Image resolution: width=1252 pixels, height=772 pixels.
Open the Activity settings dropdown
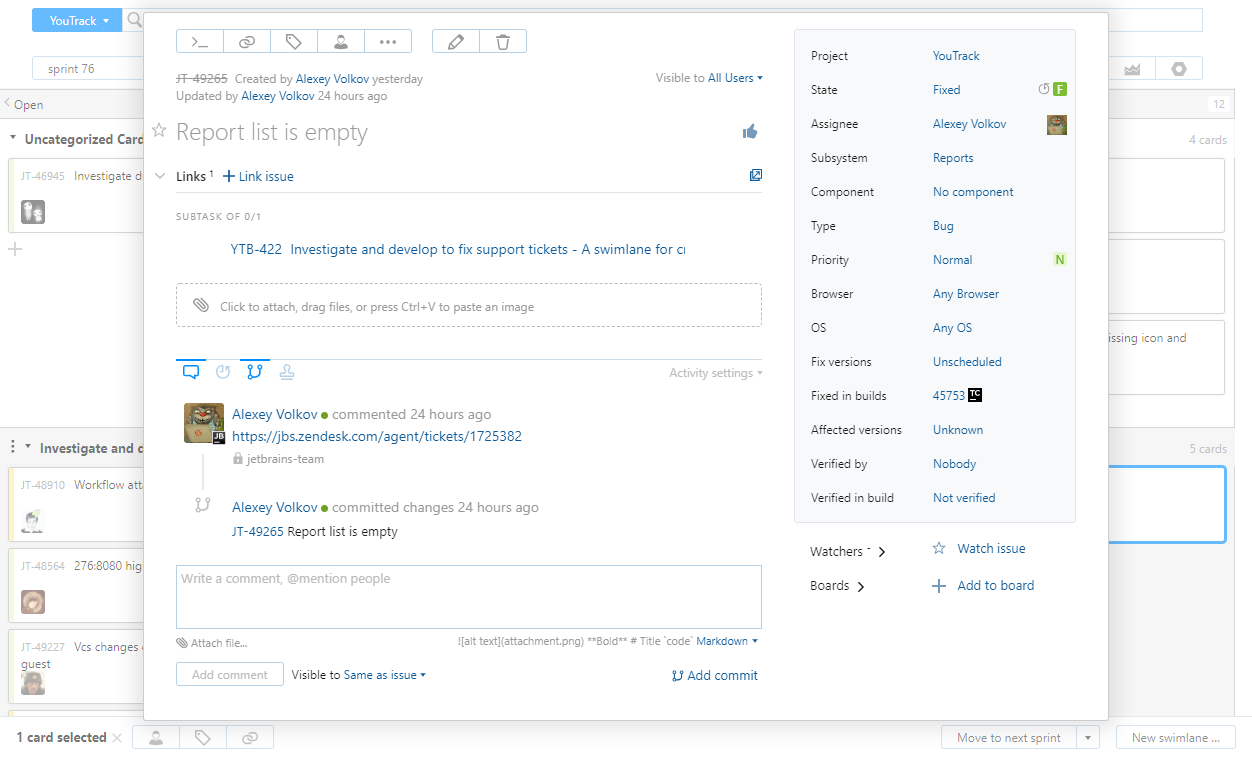[716, 373]
